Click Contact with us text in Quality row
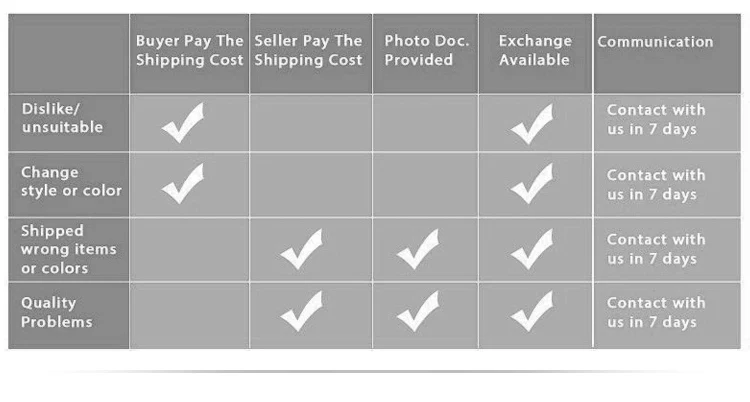The height and width of the screenshot is (402, 750). tap(656, 312)
